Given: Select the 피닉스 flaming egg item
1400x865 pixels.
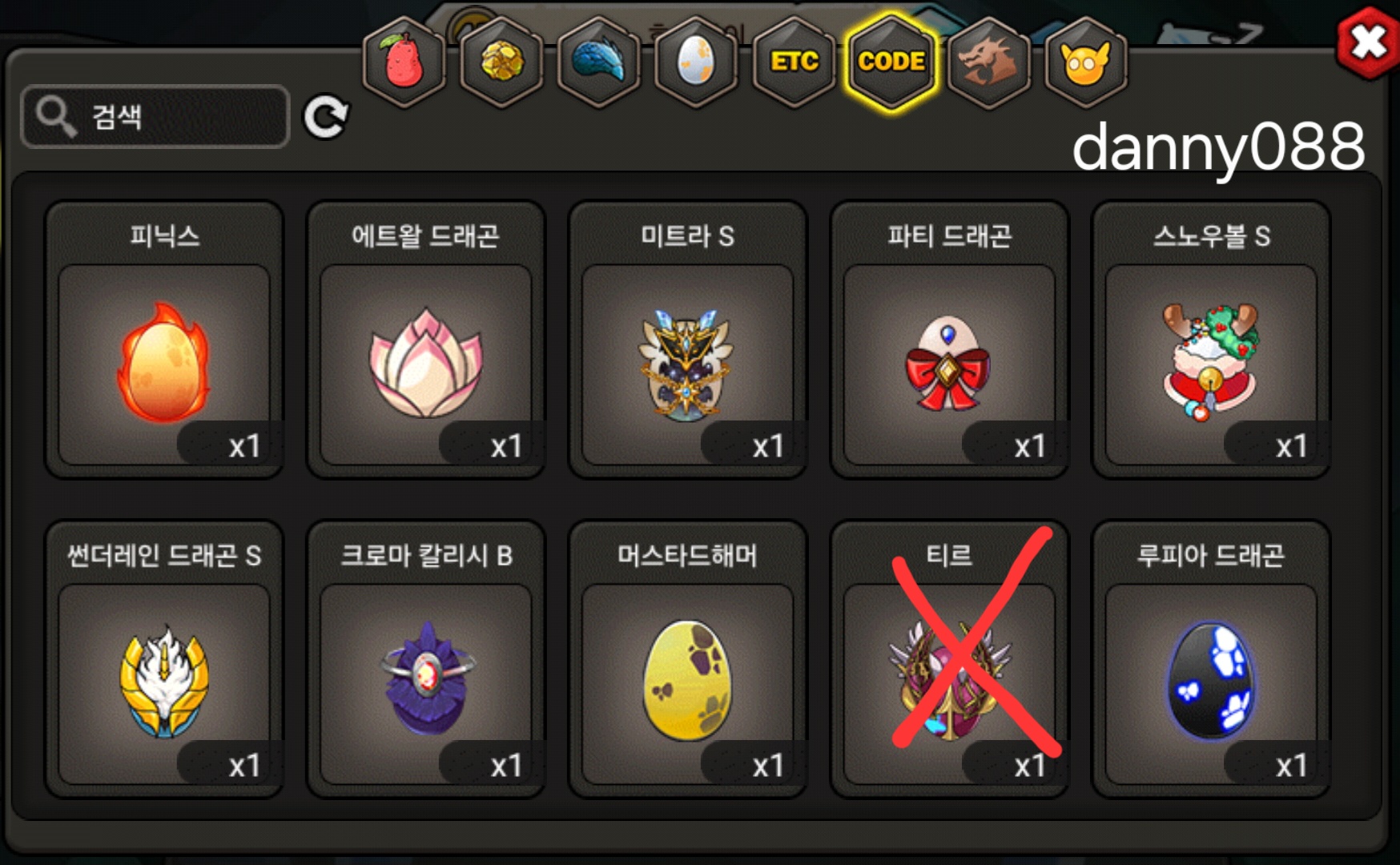Looking at the screenshot, I should pyautogui.click(x=164, y=340).
